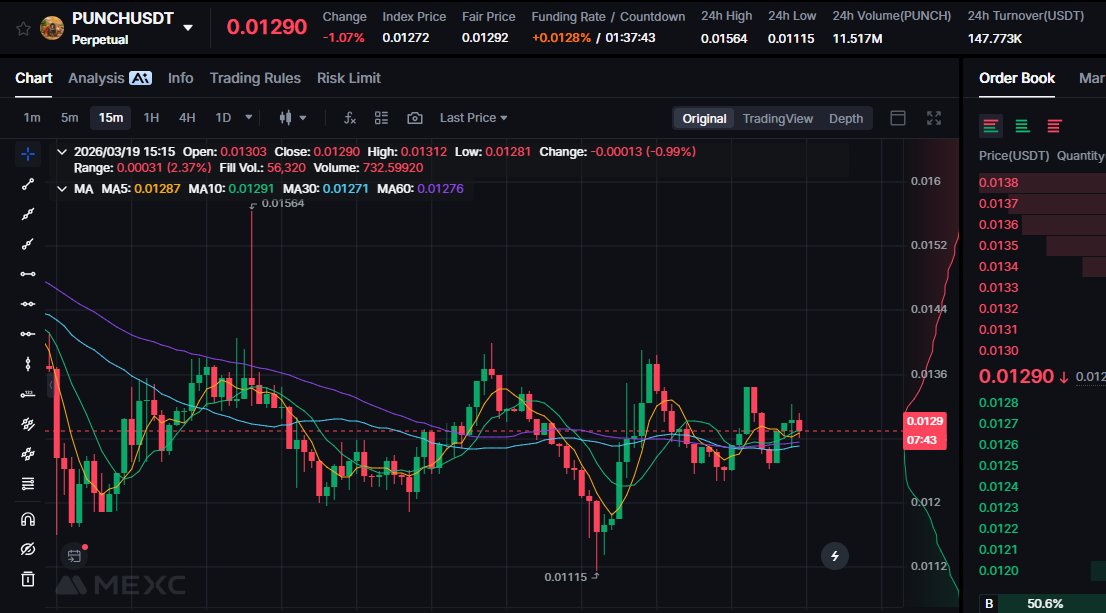
Task: Collapse the OHLC info row chevron
Action: [x=62, y=152]
